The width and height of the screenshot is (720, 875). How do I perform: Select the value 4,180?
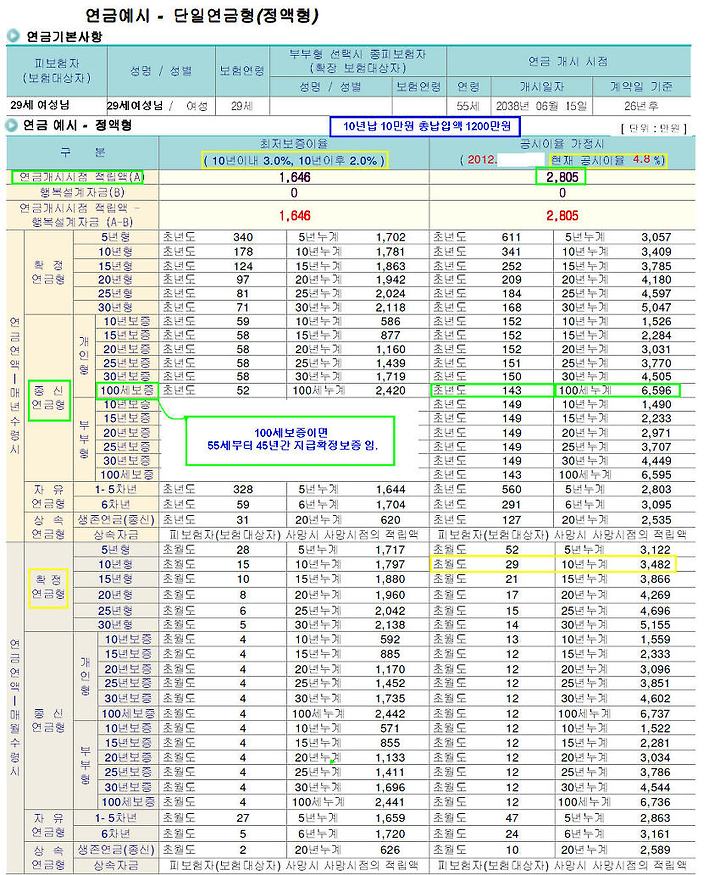coord(656,280)
